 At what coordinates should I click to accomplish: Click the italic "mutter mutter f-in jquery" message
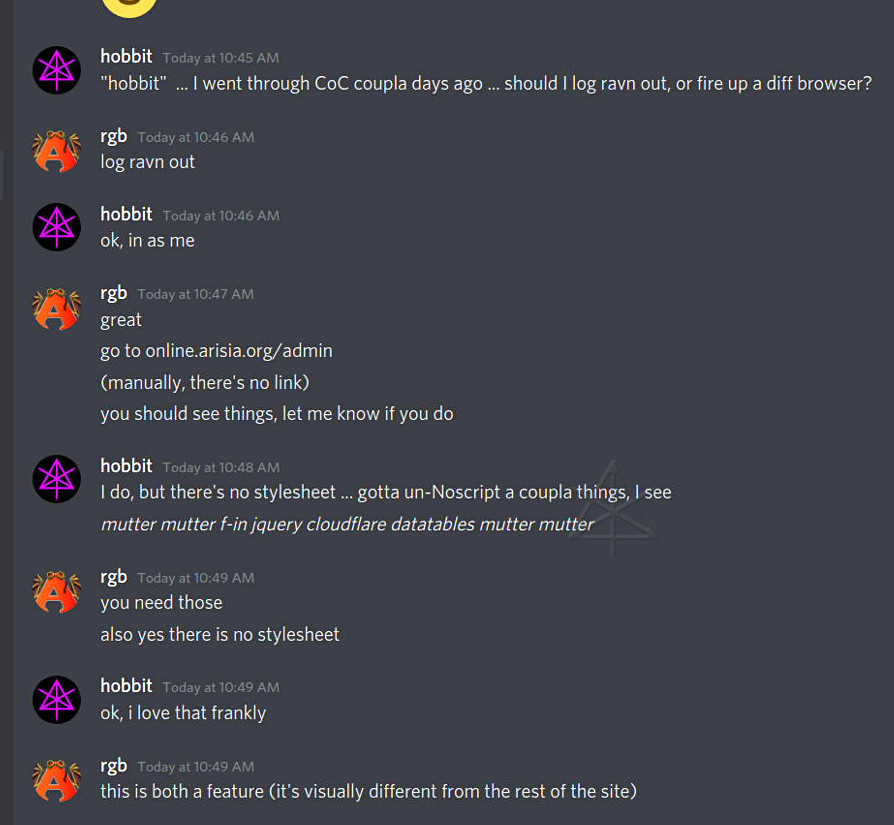pyautogui.click(x=347, y=524)
